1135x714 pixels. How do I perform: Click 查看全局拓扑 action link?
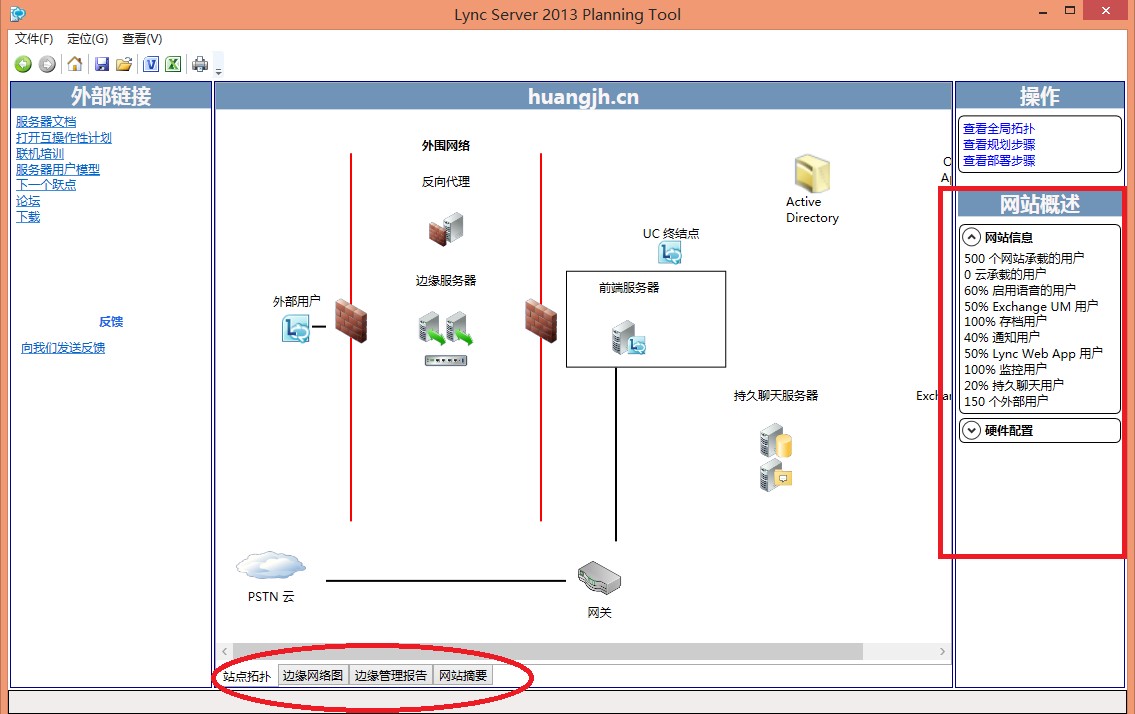pyautogui.click(x=999, y=128)
